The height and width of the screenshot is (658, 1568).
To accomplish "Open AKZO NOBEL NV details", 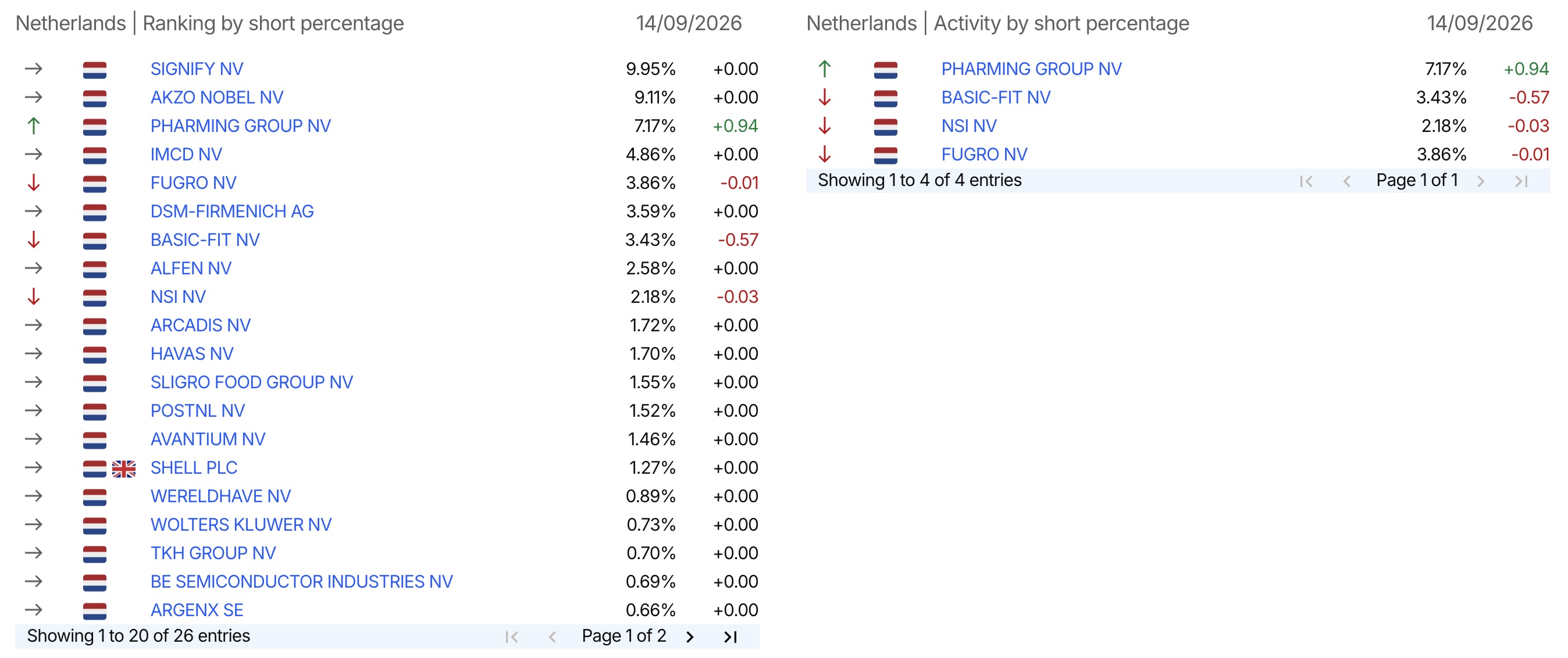I will click(217, 97).
